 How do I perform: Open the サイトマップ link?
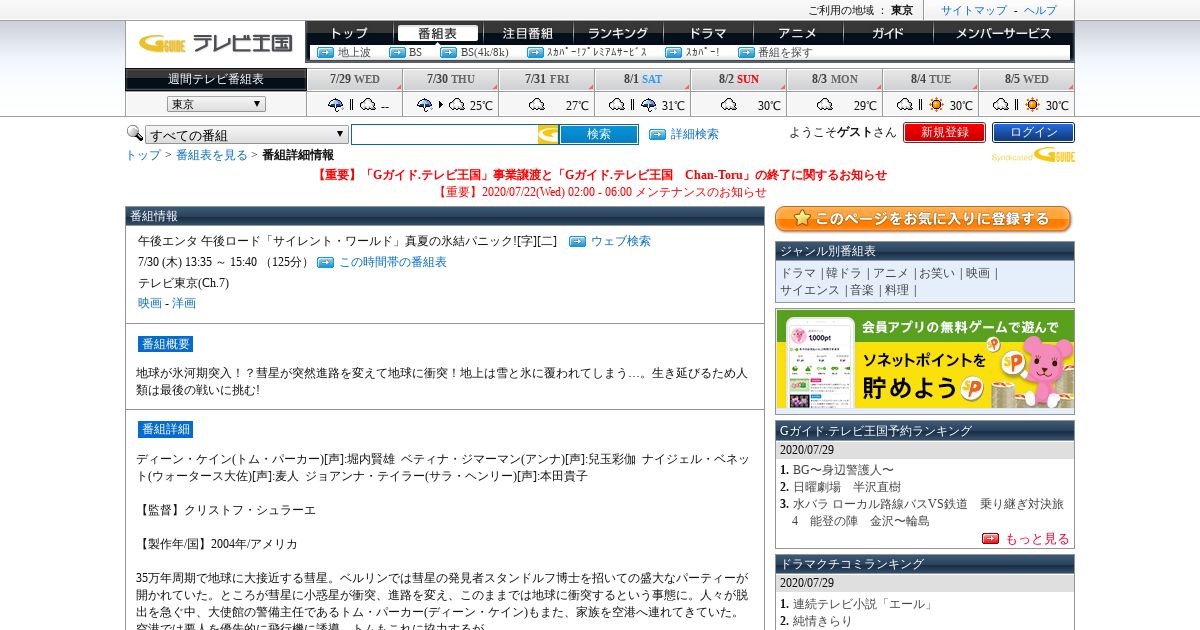point(974,10)
